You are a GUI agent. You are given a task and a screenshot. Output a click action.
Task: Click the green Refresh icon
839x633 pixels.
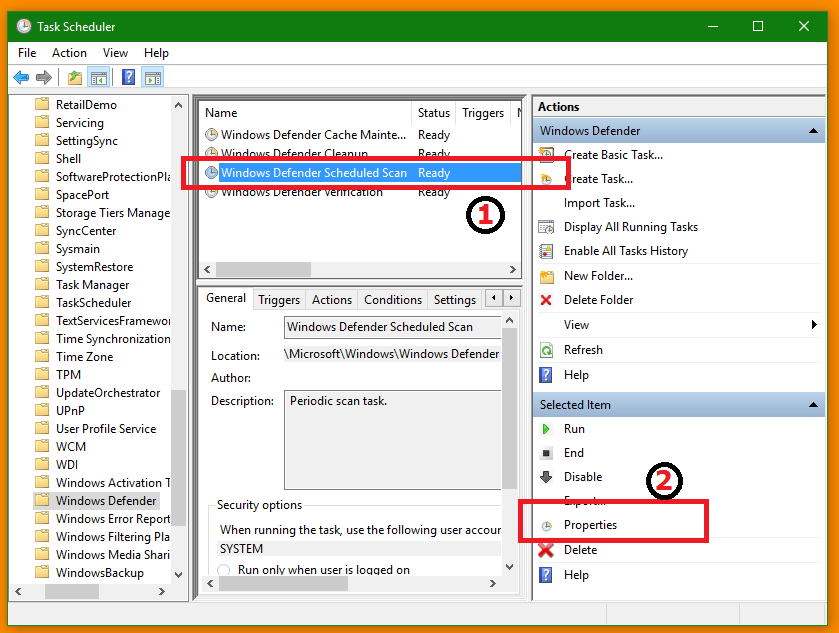click(x=546, y=350)
